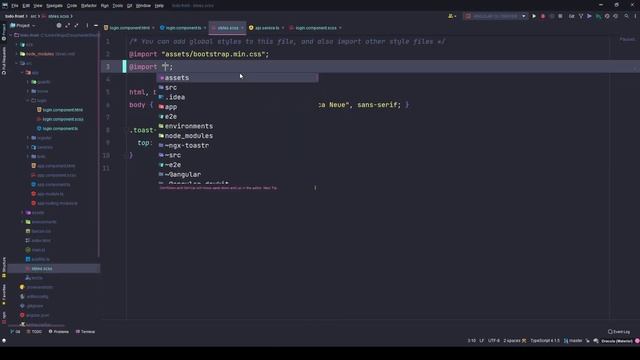Screen dimensions: 640x360
Task: Switch to login.component.scss editor tab
Action: pyautogui.click(x=316, y=28)
